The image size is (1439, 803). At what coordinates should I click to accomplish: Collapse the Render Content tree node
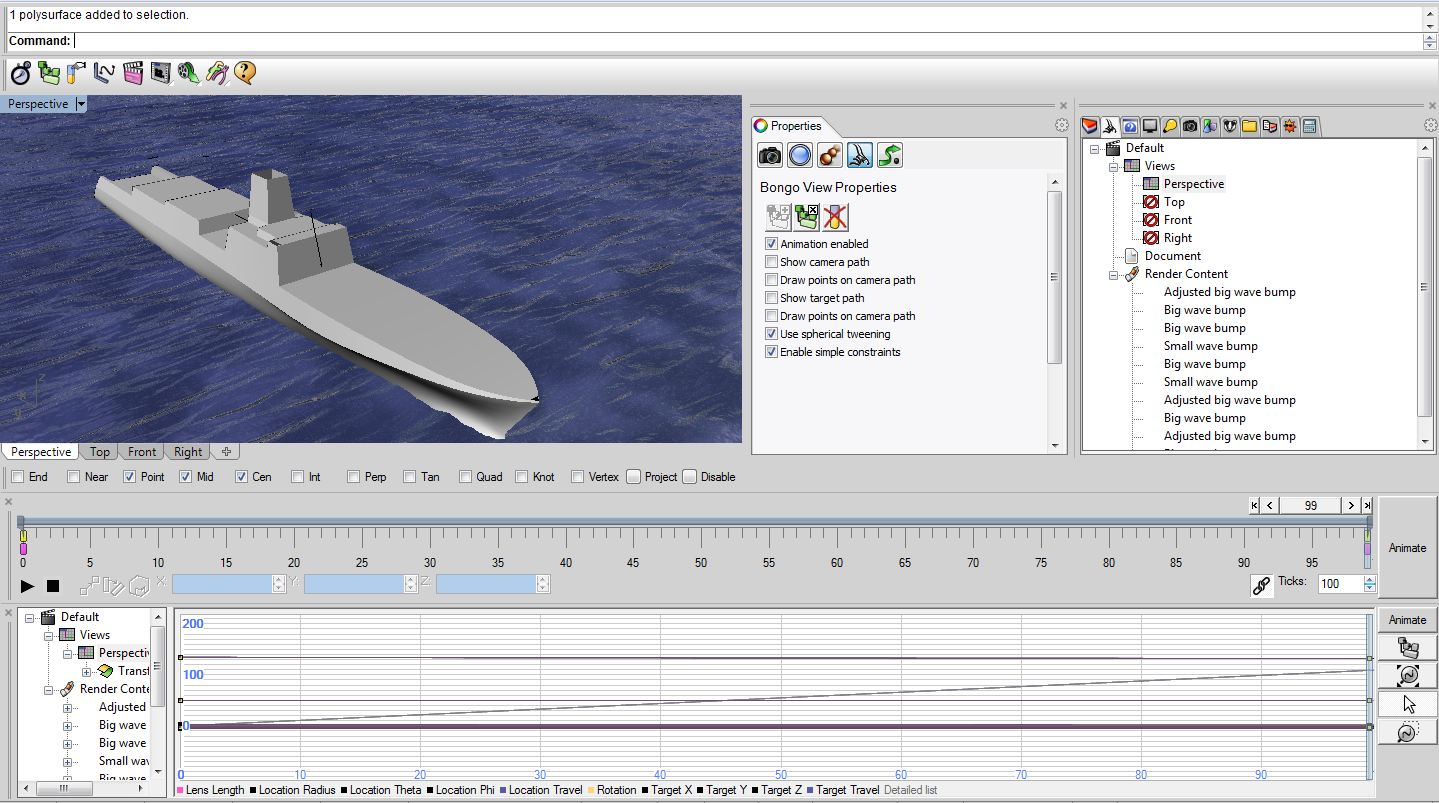click(1114, 274)
